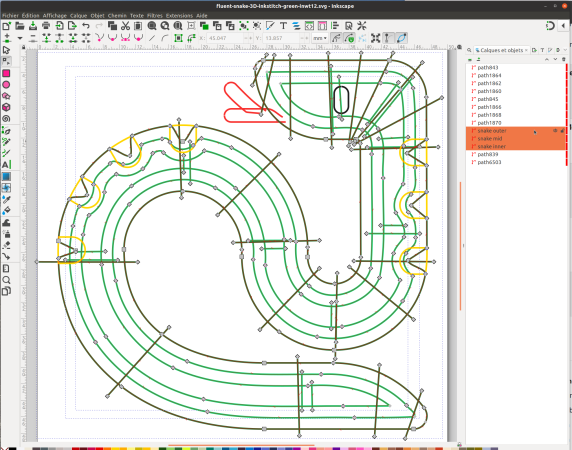This screenshot has height=450, width=572.
Task: Select the Eraser tool
Action: pos(6,245)
